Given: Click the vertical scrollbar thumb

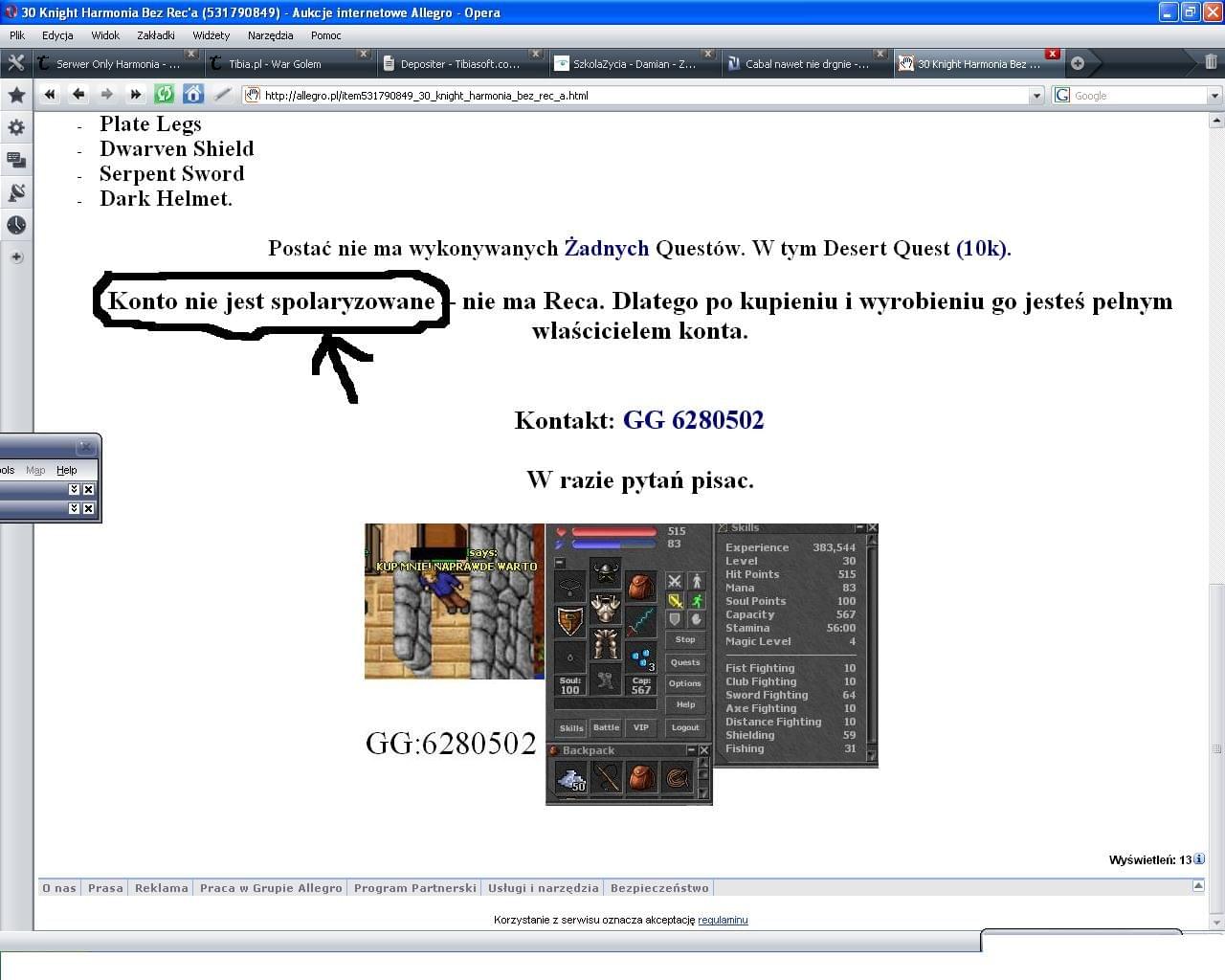Looking at the screenshot, I should pyautogui.click(x=1217, y=748).
